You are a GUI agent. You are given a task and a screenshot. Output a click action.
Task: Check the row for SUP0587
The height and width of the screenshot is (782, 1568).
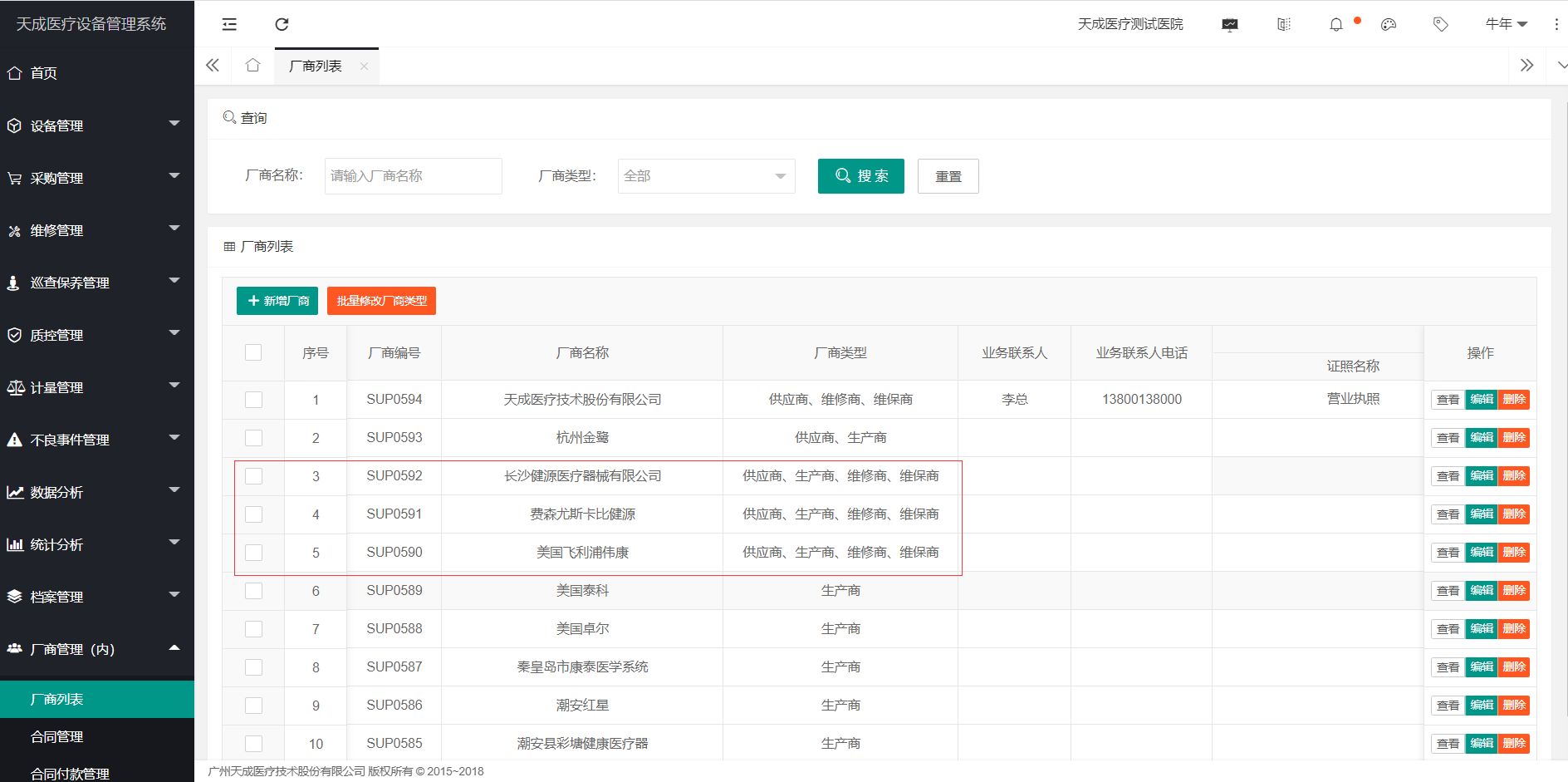[x=253, y=667]
